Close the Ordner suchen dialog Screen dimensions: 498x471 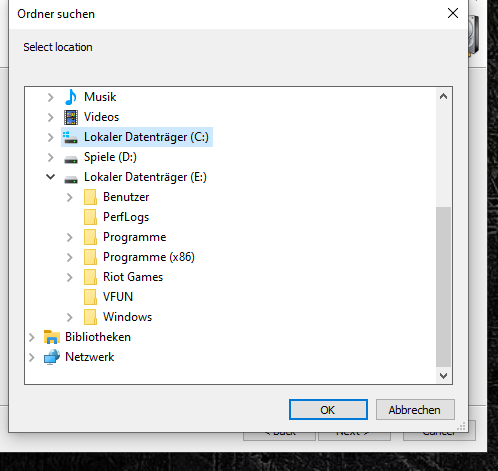click(453, 13)
